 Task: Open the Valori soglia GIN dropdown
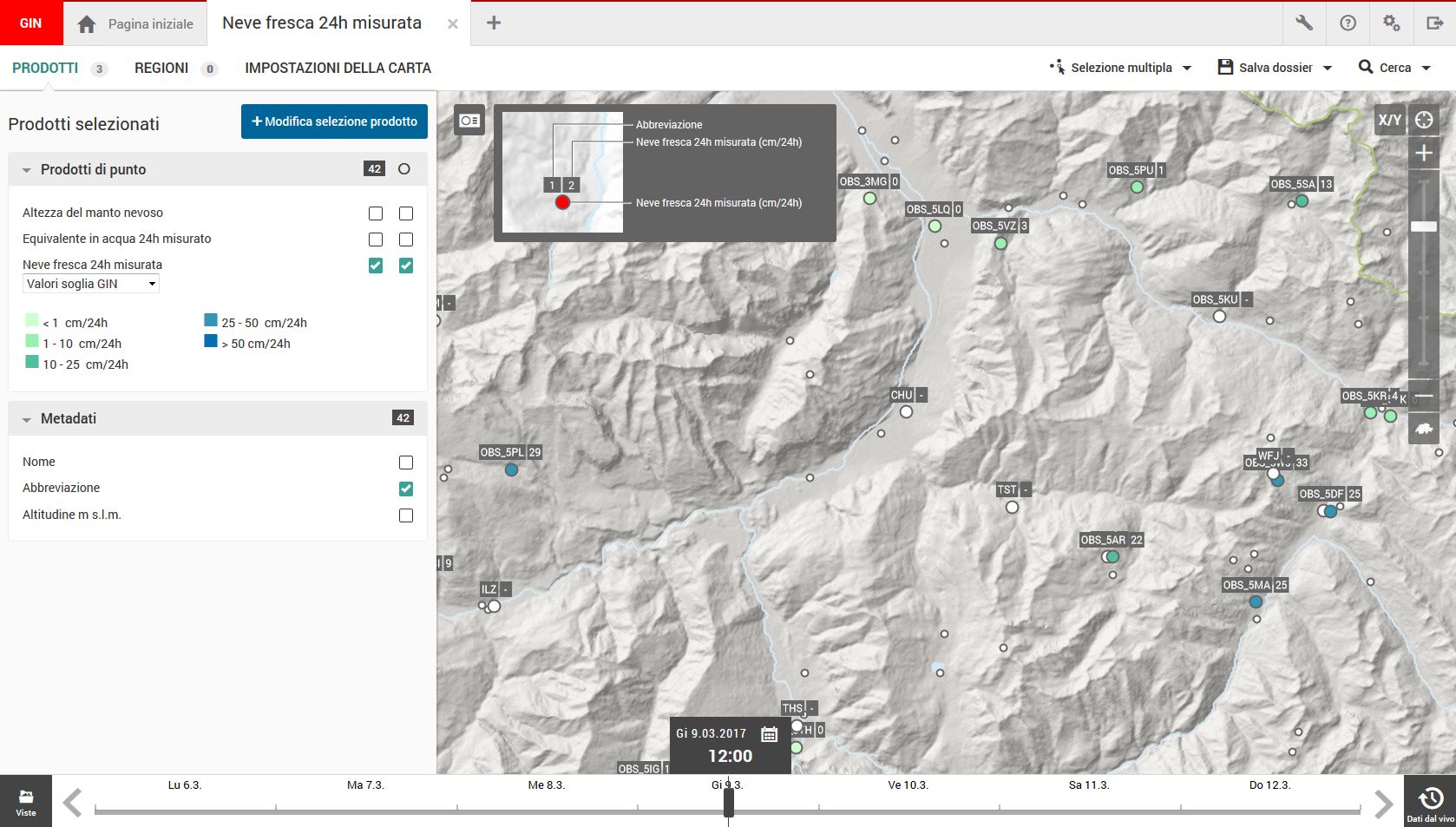(x=91, y=284)
